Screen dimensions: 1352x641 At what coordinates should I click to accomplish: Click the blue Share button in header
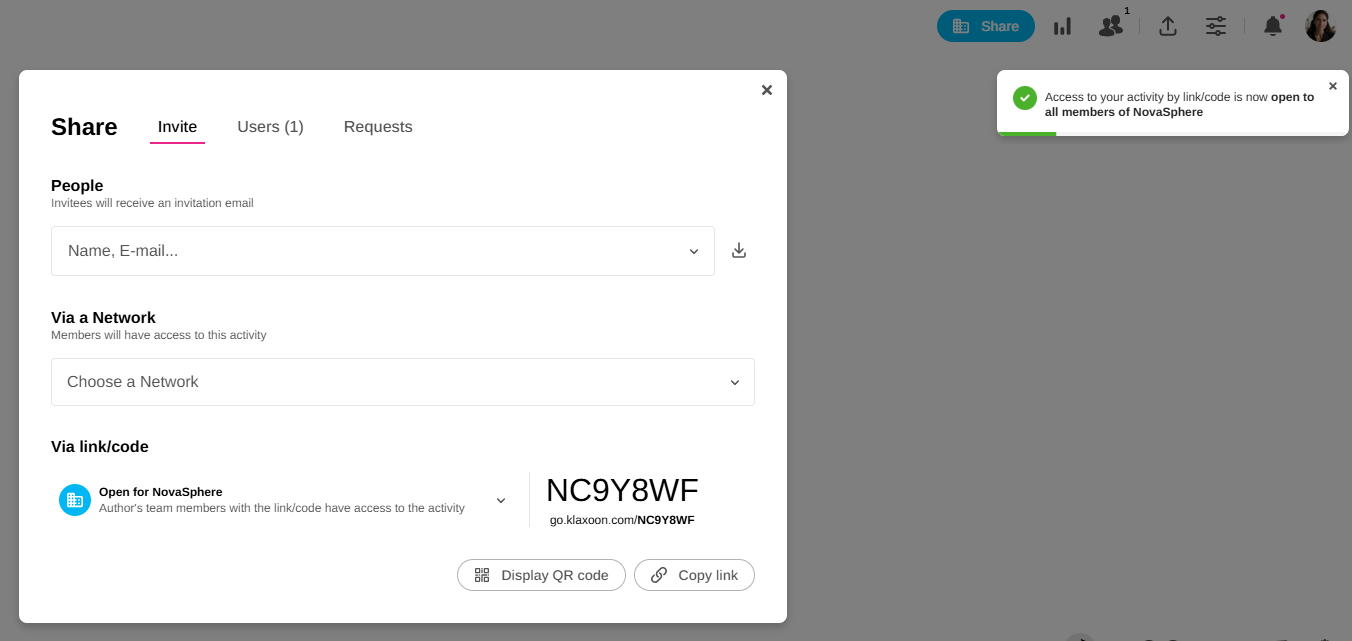[x=985, y=26]
